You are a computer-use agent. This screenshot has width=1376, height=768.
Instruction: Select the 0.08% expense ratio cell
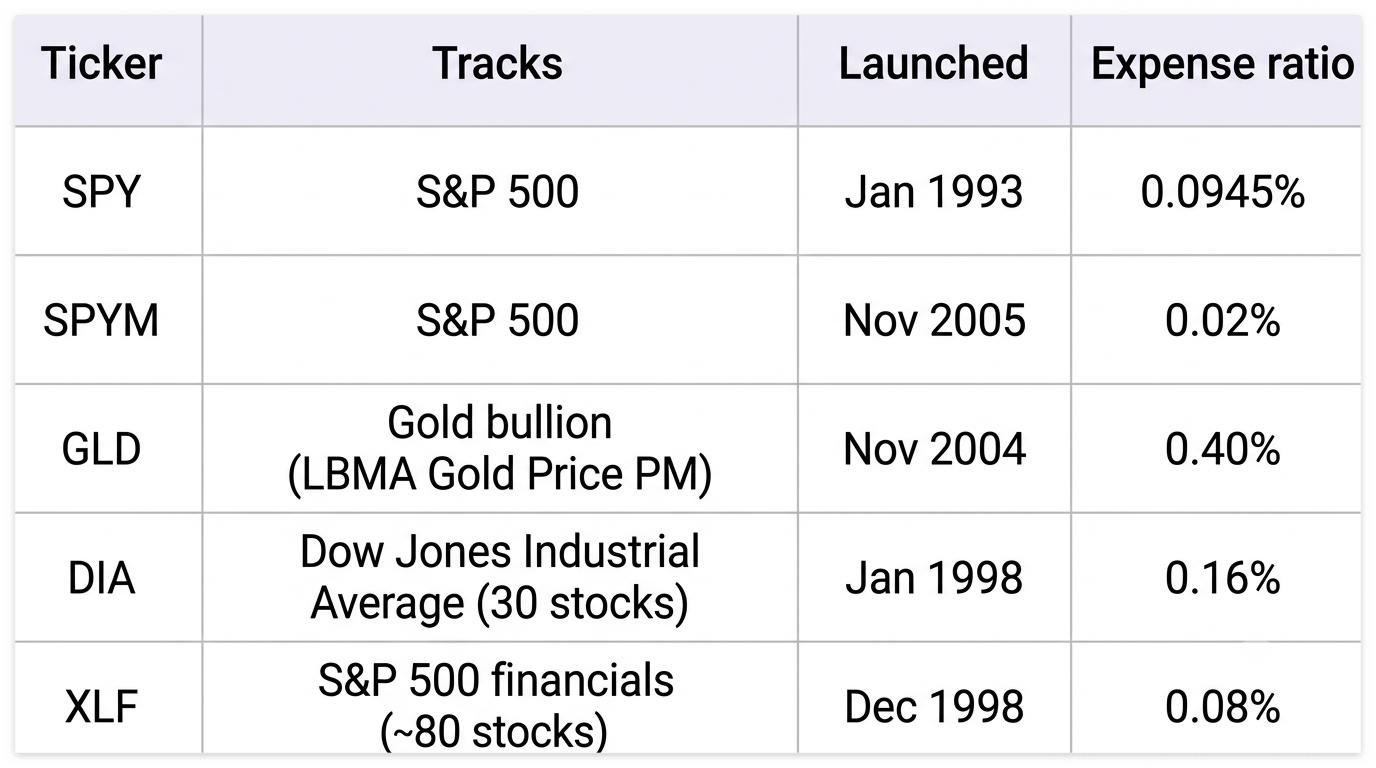(x=1222, y=707)
